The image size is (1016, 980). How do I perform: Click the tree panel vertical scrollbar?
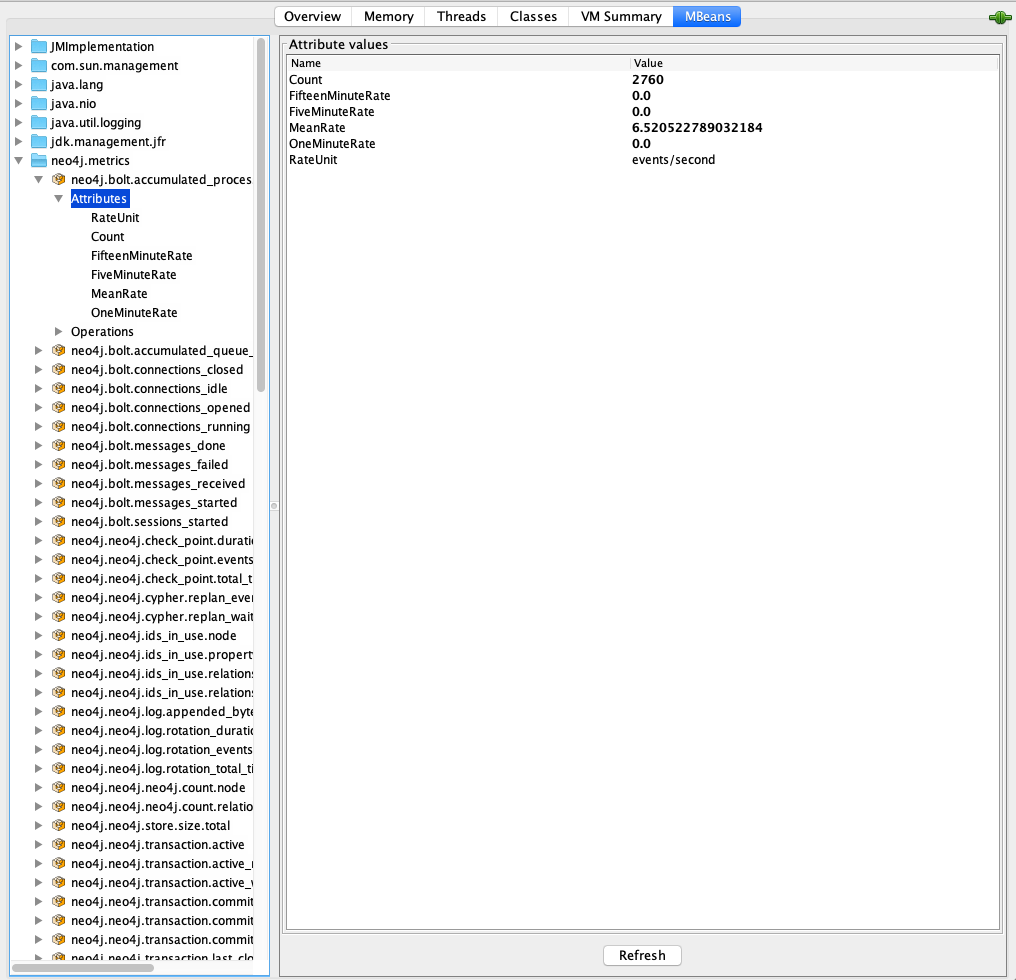click(261, 215)
